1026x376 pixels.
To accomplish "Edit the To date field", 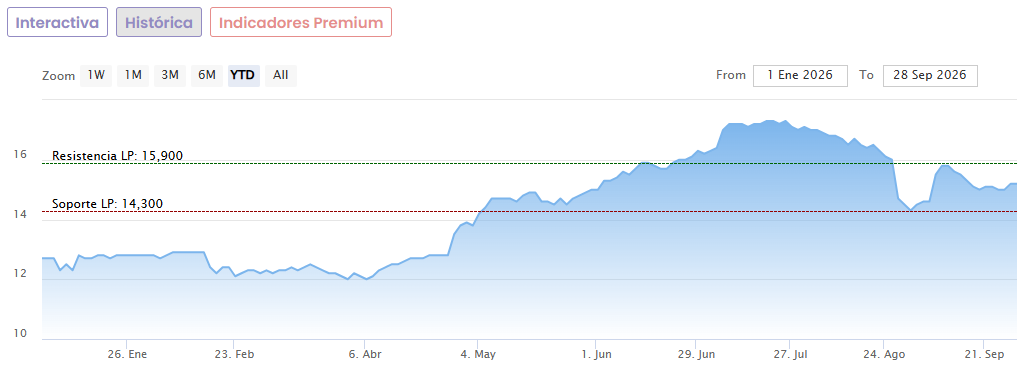I will [930, 75].
